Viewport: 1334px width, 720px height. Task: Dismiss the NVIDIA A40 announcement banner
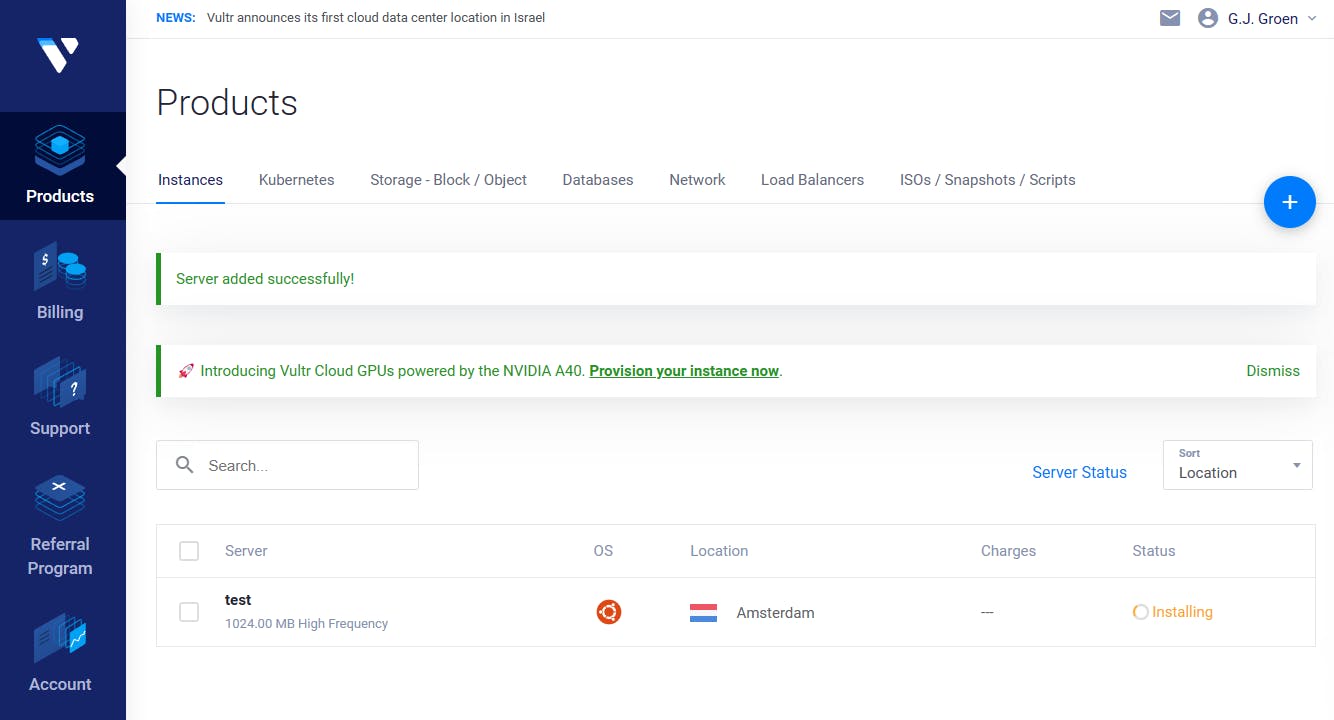[x=1273, y=371]
